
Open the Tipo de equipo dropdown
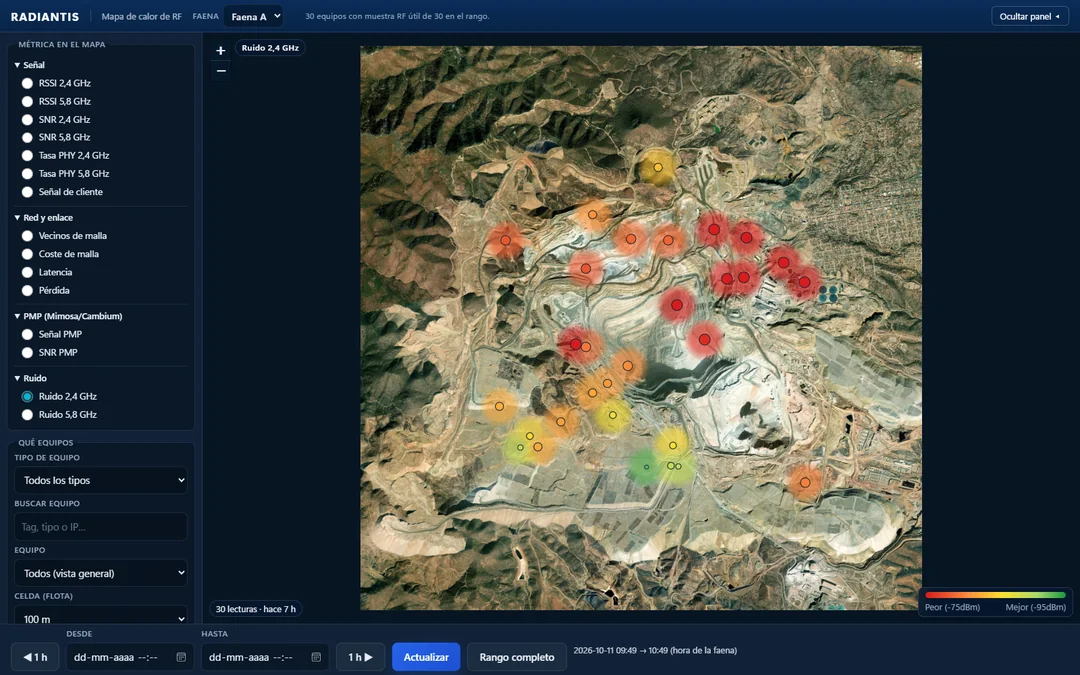coord(101,480)
